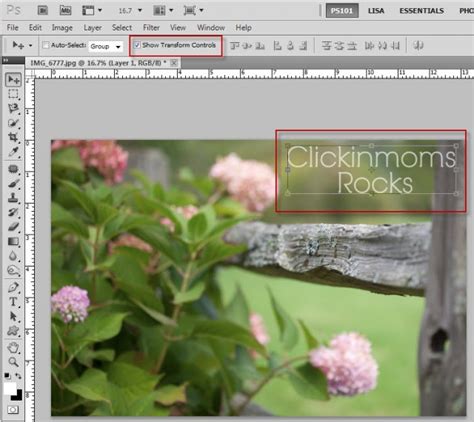This screenshot has height=422, width=474.
Task: Click the Align Horizontal Centers icon
Action: pyautogui.click(x=290, y=45)
